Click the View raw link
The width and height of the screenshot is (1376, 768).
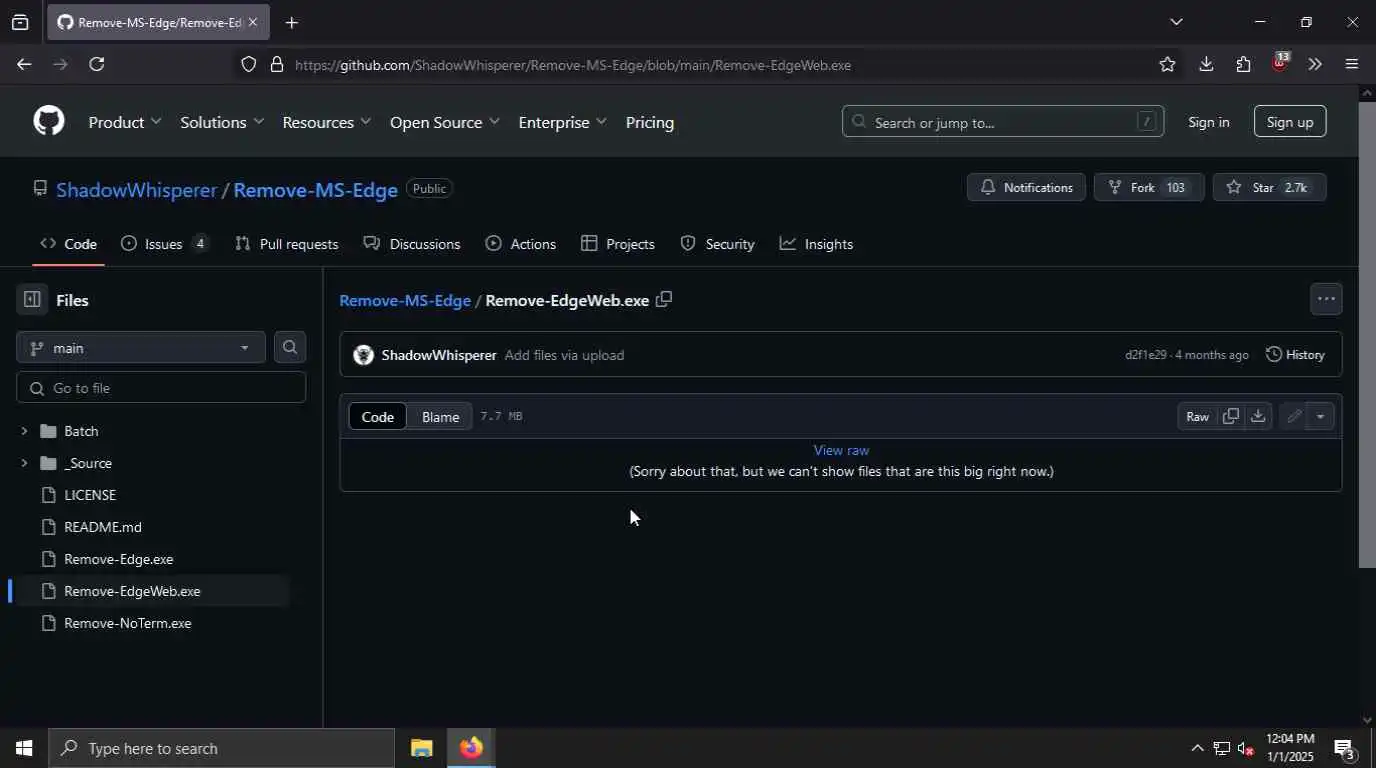(841, 450)
